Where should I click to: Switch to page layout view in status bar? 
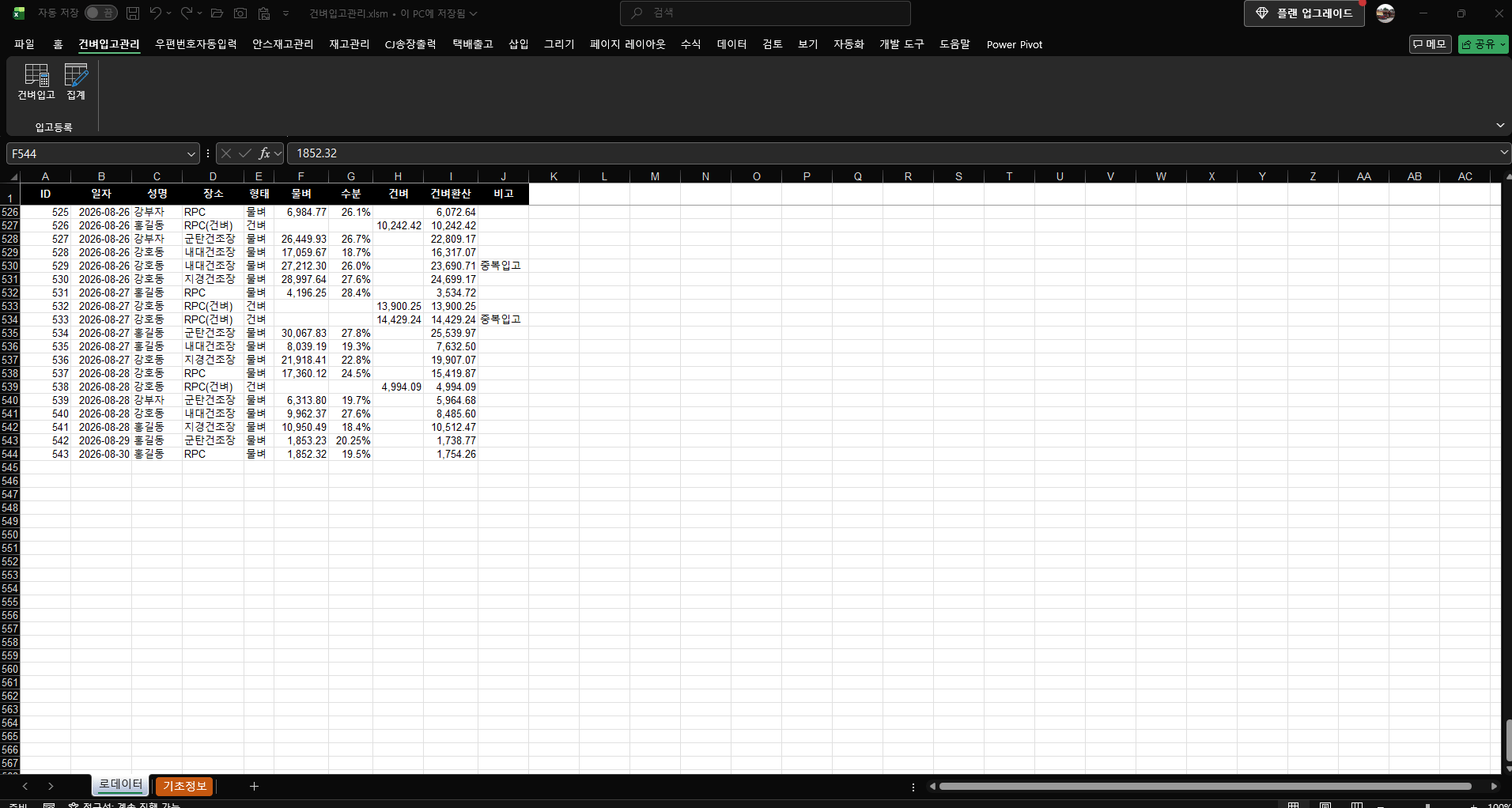(1325, 805)
